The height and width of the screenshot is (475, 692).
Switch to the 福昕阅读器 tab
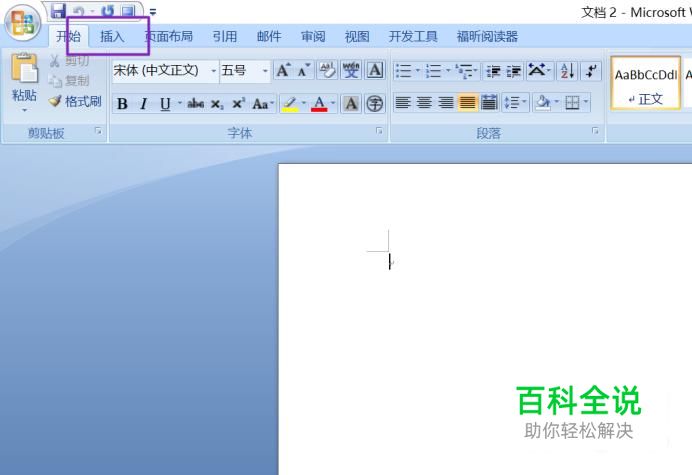(487, 36)
